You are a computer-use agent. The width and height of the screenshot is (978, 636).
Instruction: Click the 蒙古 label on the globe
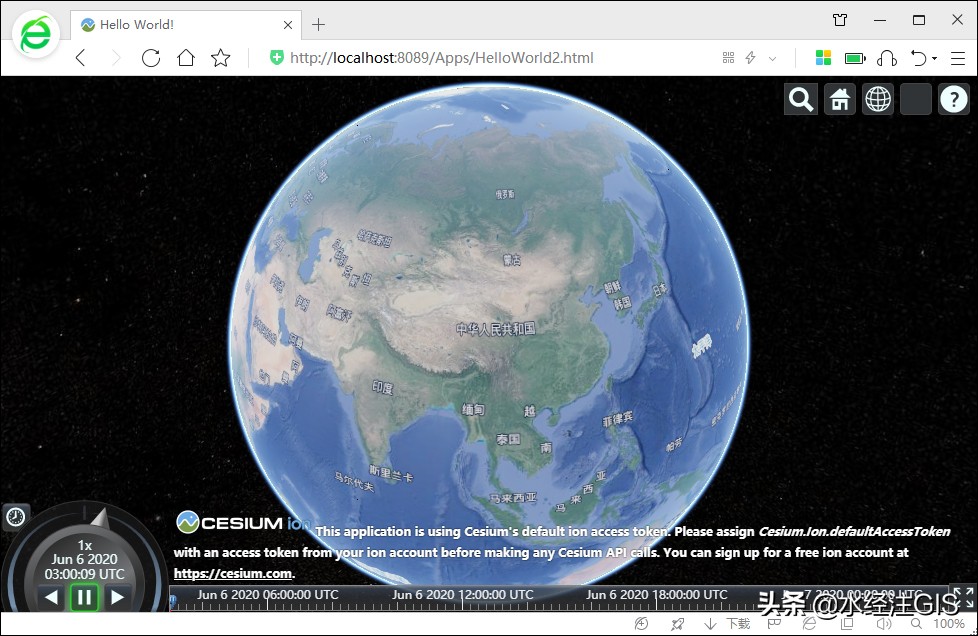512,259
